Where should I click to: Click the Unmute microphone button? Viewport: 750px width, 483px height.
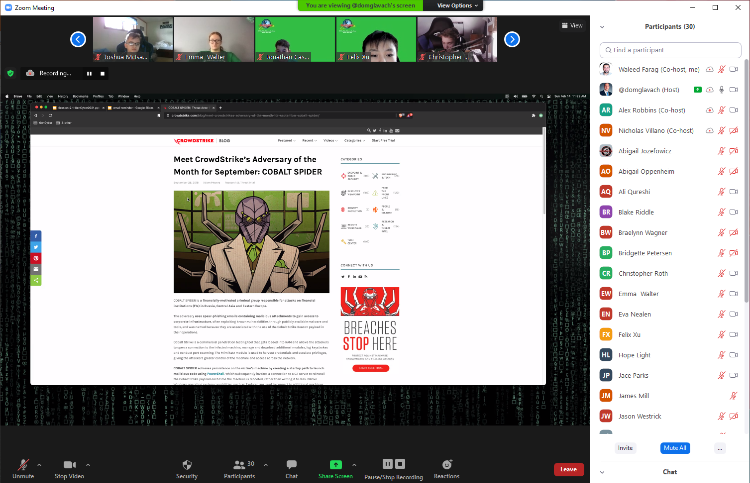tap(23, 468)
